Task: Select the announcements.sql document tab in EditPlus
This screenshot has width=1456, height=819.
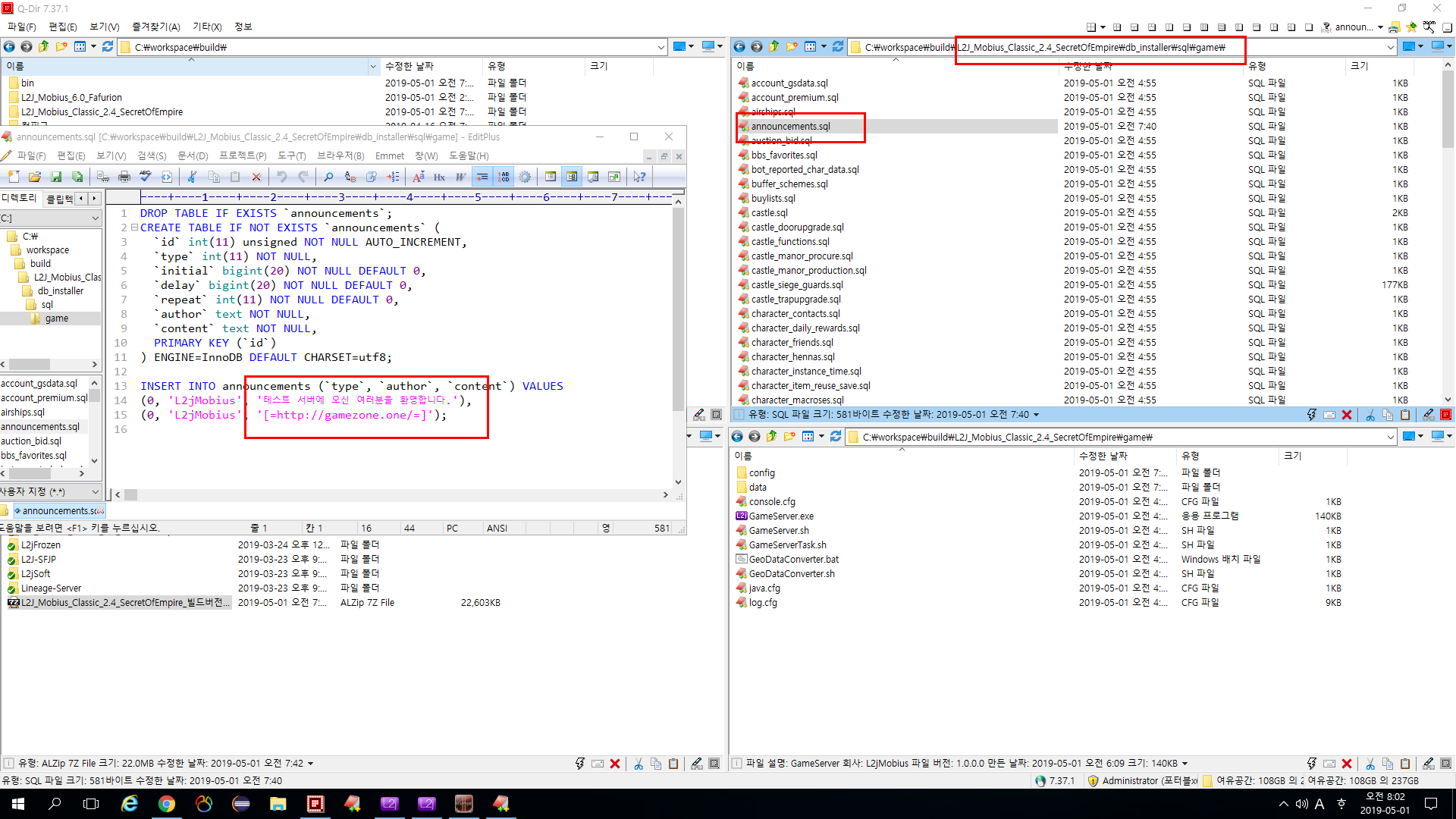Action: [59, 510]
